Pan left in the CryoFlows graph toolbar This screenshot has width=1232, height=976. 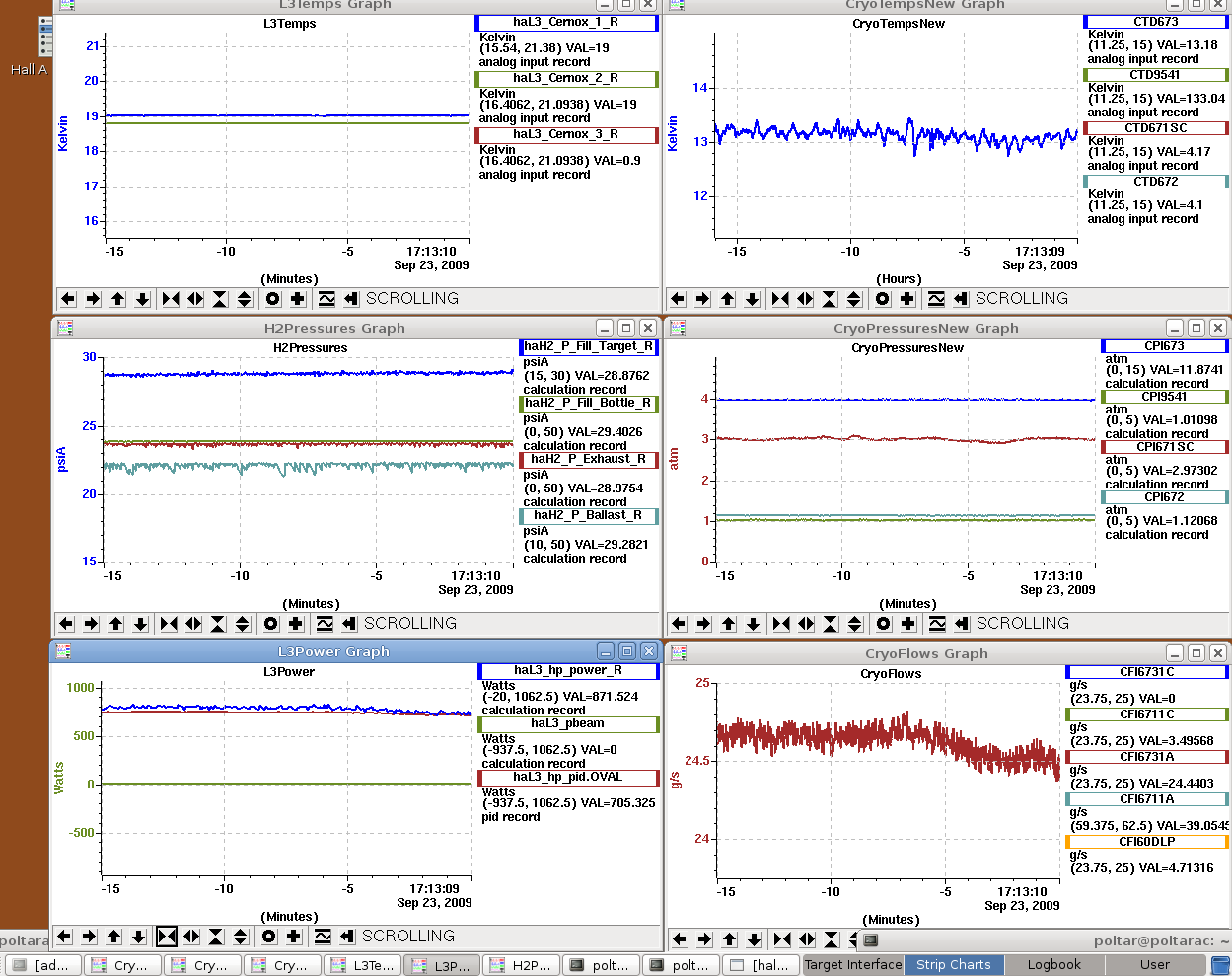click(680, 939)
